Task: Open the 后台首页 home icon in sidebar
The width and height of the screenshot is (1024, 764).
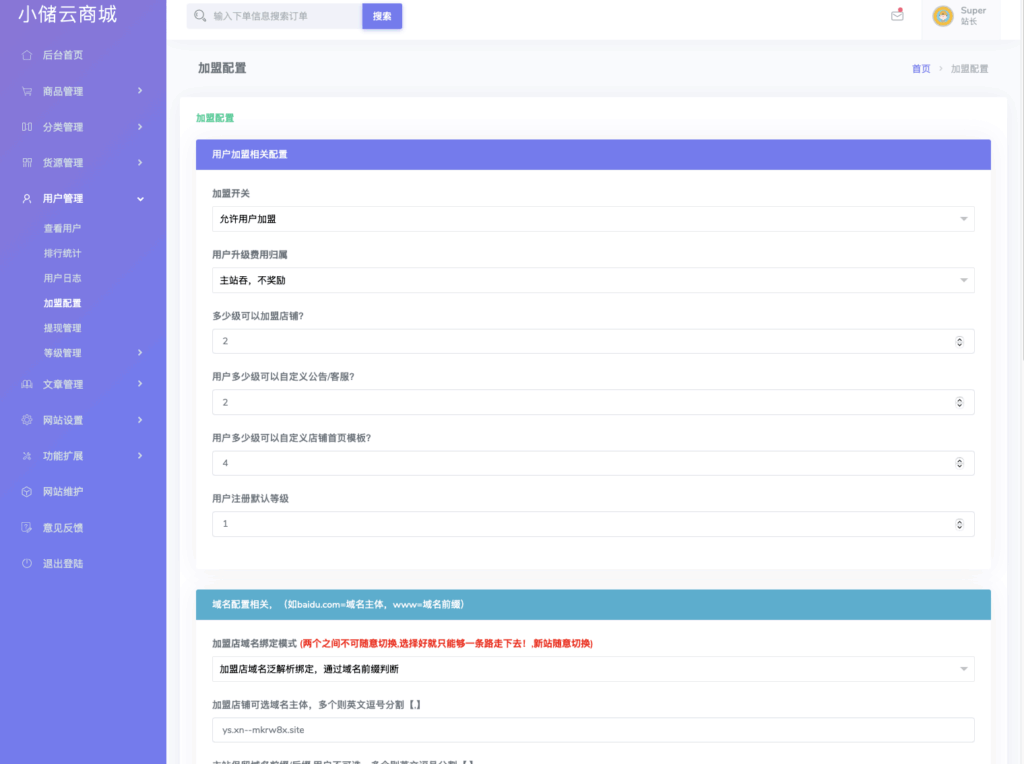Action: [26, 55]
